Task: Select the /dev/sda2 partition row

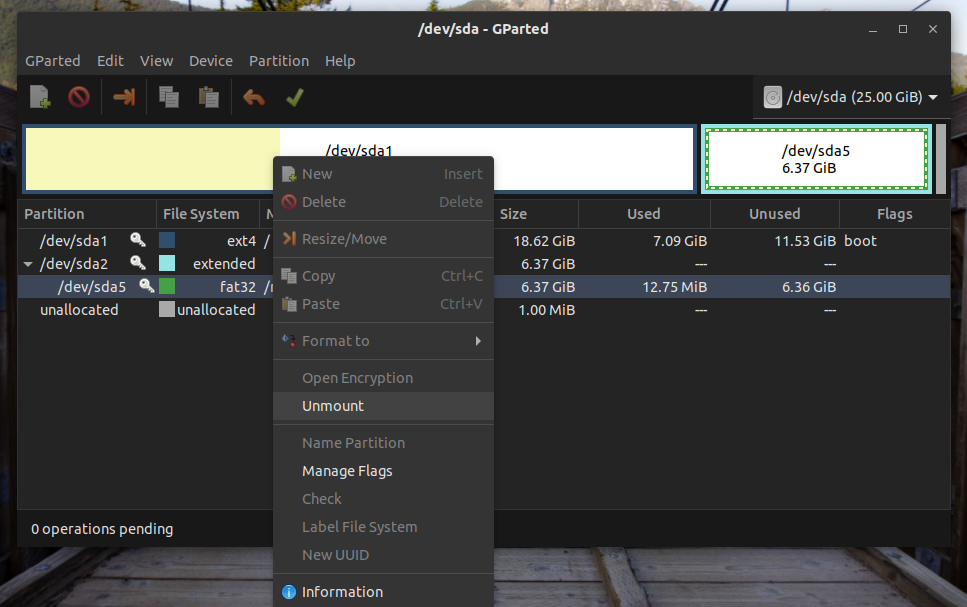Action: click(484, 263)
